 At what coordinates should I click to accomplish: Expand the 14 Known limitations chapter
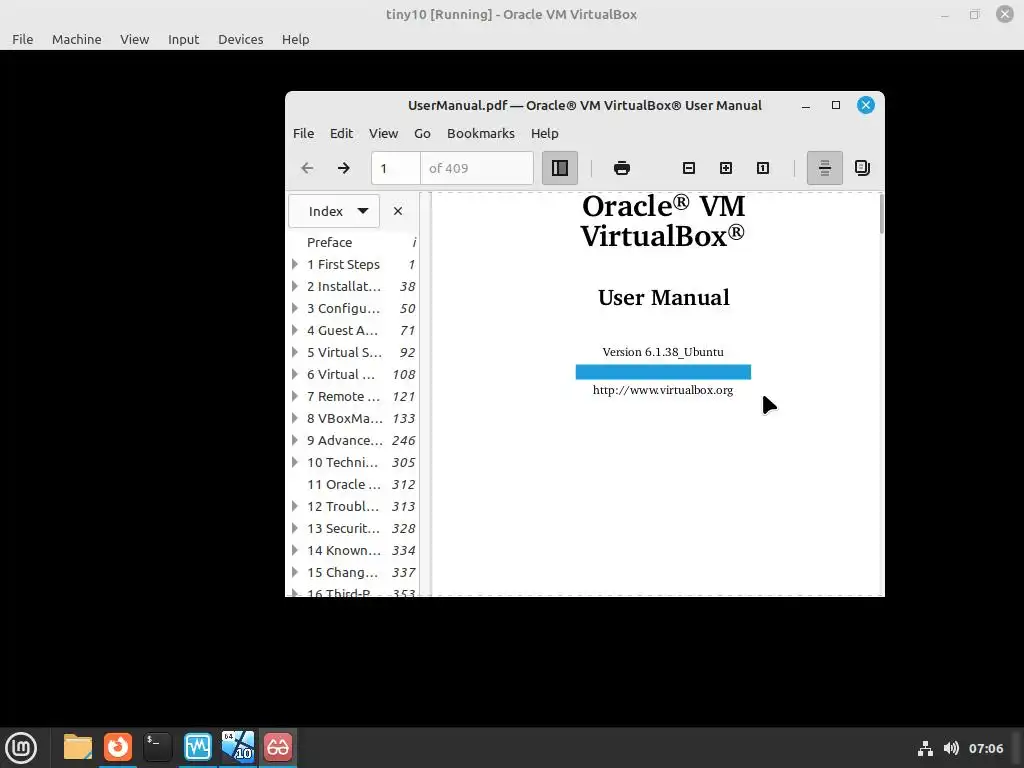click(295, 551)
